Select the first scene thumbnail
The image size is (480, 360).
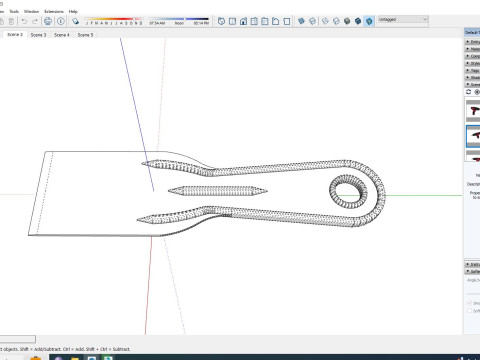(x=473, y=111)
